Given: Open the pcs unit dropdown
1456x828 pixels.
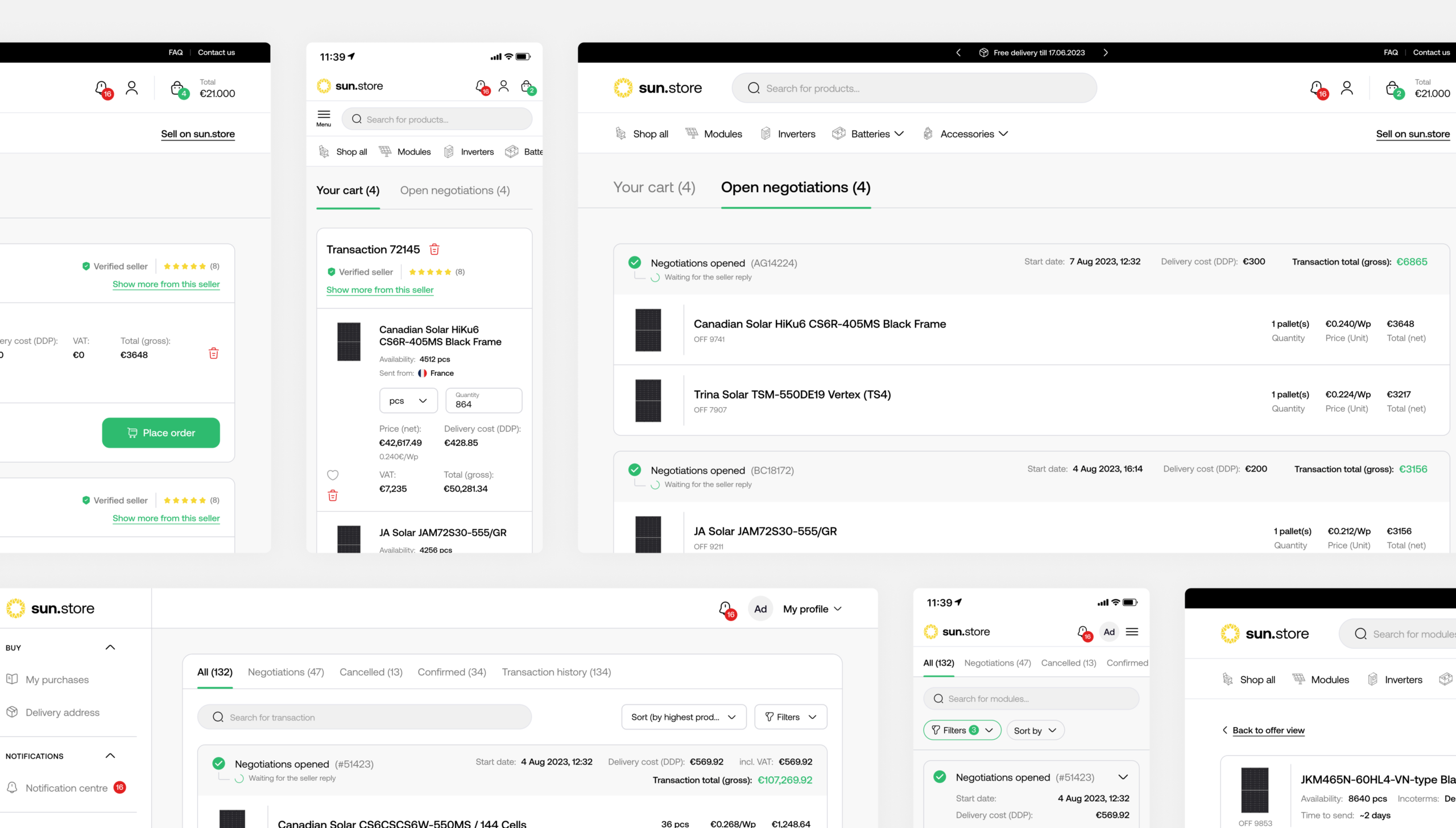Looking at the screenshot, I should coord(408,401).
